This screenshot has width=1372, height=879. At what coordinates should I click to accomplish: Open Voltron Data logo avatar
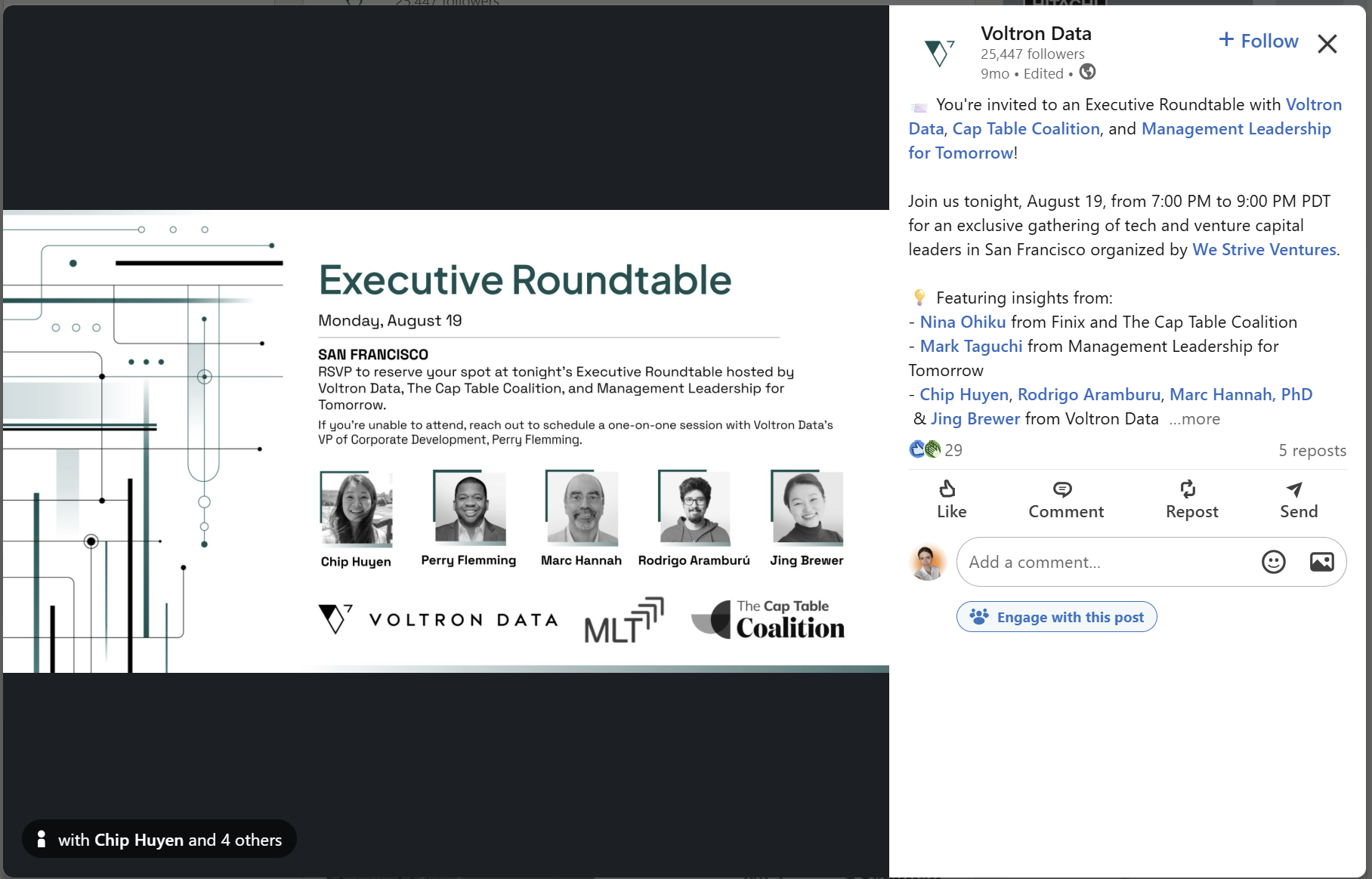(x=939, y=53)
